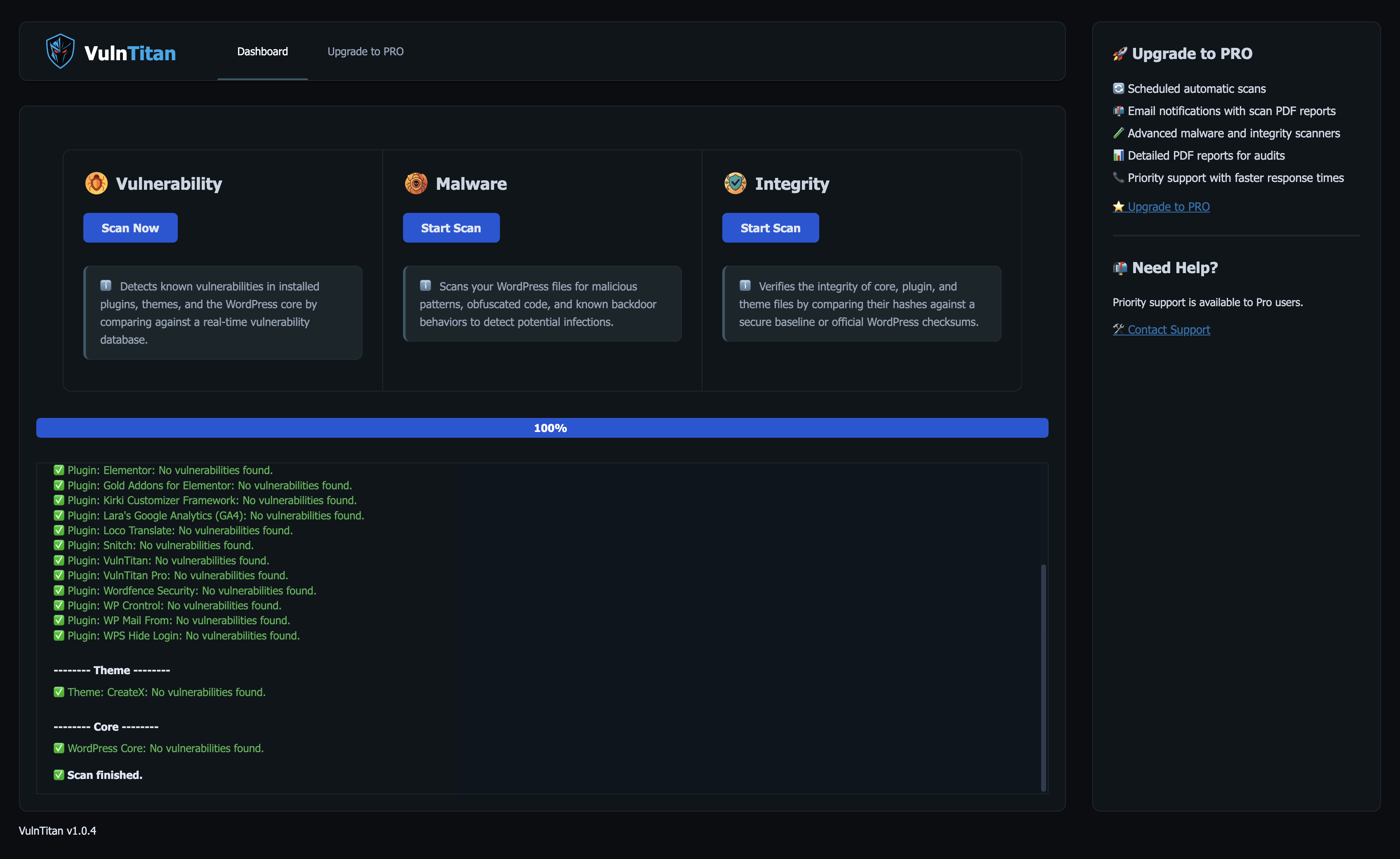Follow the sidebar Upgrade to PRO link
Image resolution: width=1400 pixels, height=859 pixels.
[x=1161, y=207]
